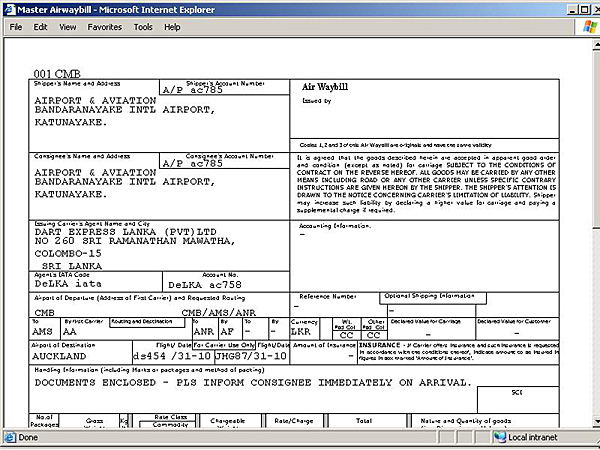Click the Windows flag logo
The width and height of the screenshot is (600, 450).
coord(590,27)
